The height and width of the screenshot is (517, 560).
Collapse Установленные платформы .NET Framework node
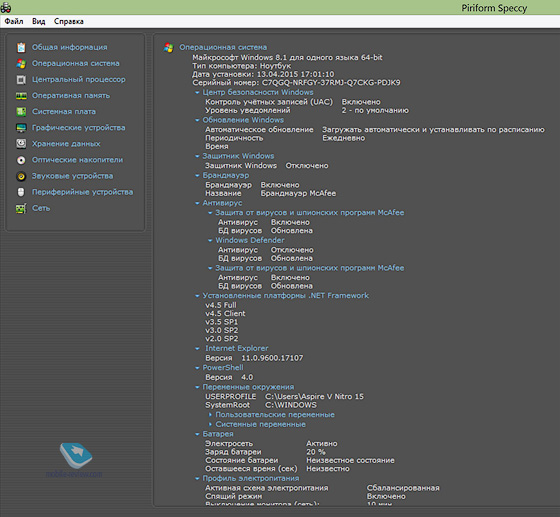point(197,296)
